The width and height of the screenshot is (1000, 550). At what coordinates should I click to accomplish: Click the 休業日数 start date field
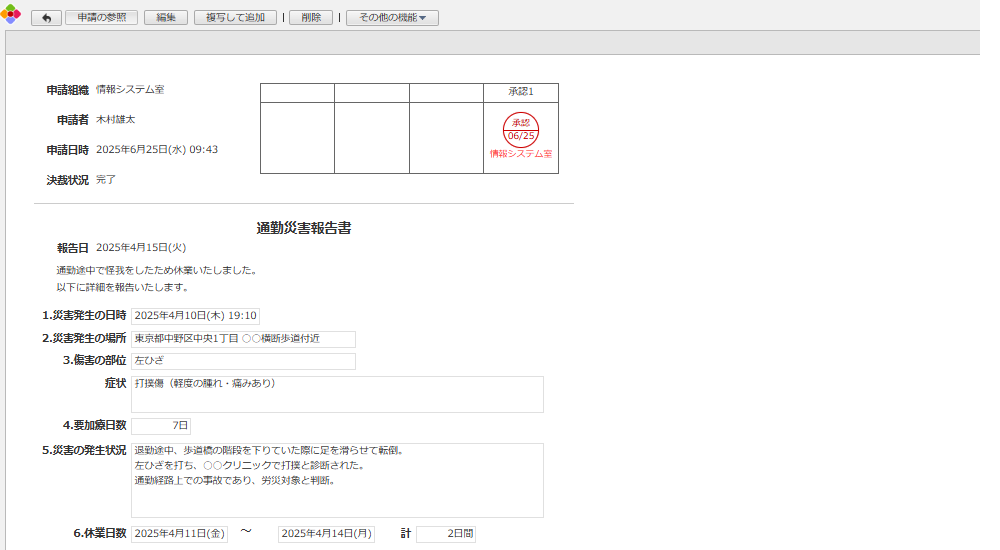point(181,534)
